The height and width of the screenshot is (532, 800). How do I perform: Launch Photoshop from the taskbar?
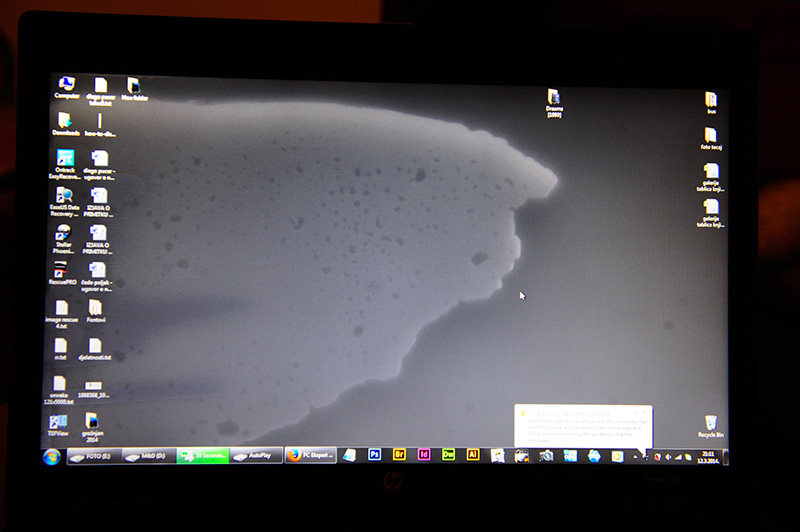pyautogui.click(x=374, y=454)
